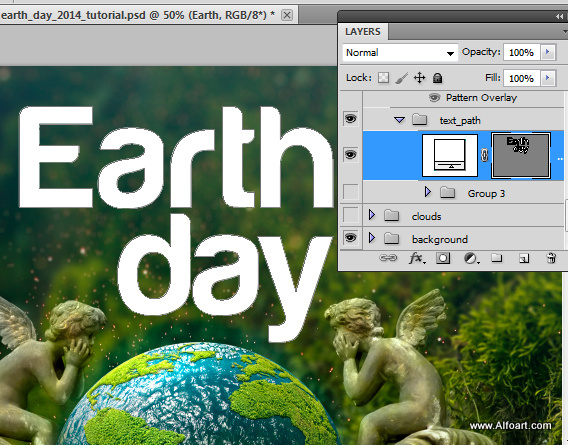Expand the Group 3 folder
Image resolution: width=568 pixels, height=445 pixels.
(428, 192)
